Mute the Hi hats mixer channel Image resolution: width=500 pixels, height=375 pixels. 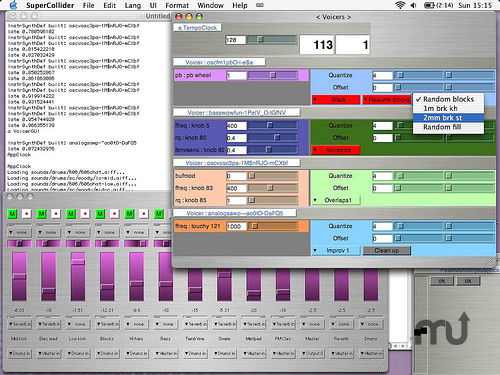129,214
